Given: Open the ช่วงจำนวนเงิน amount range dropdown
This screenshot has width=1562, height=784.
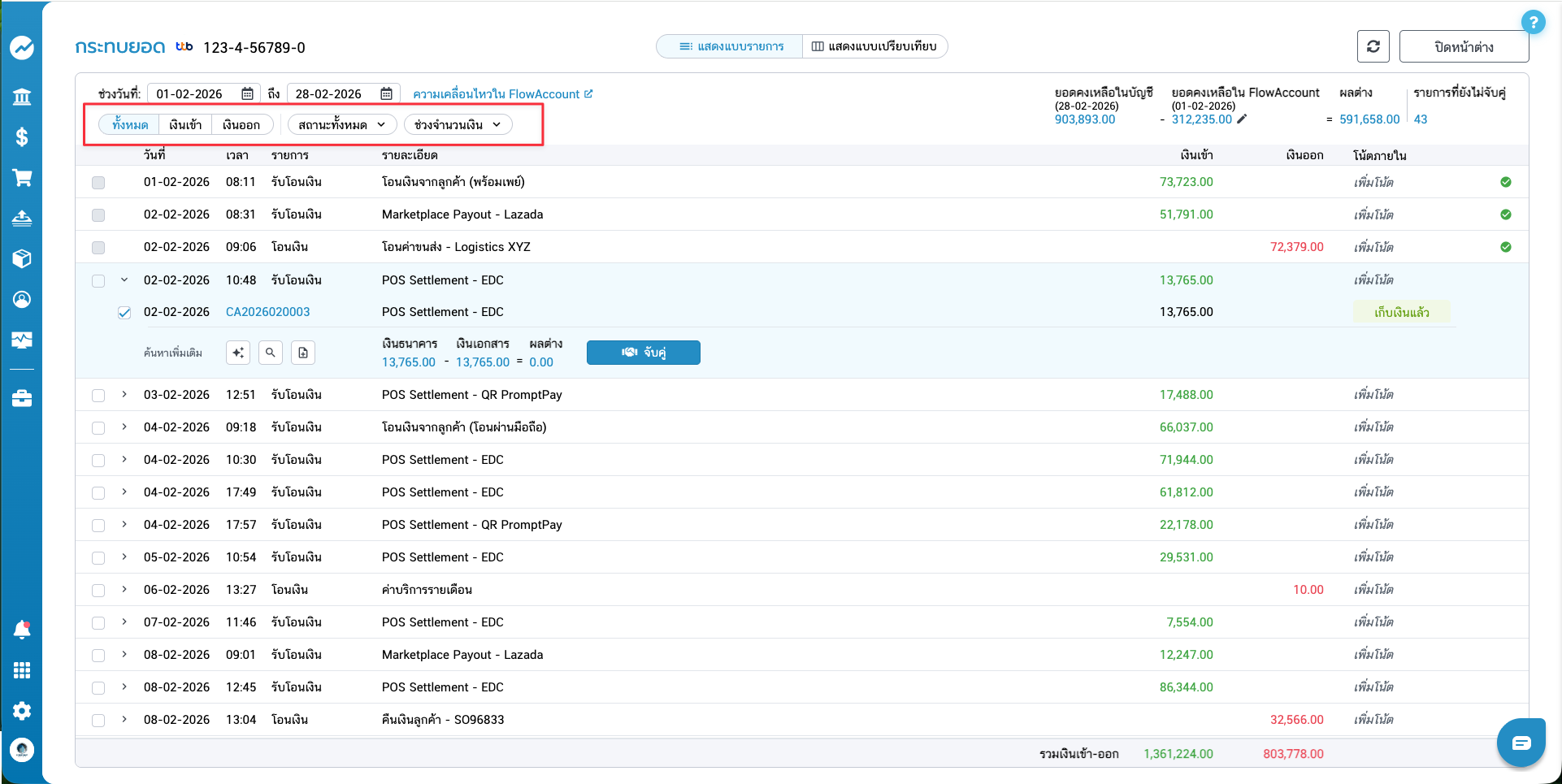Looking at the screenshot, I should coord(458,125).
